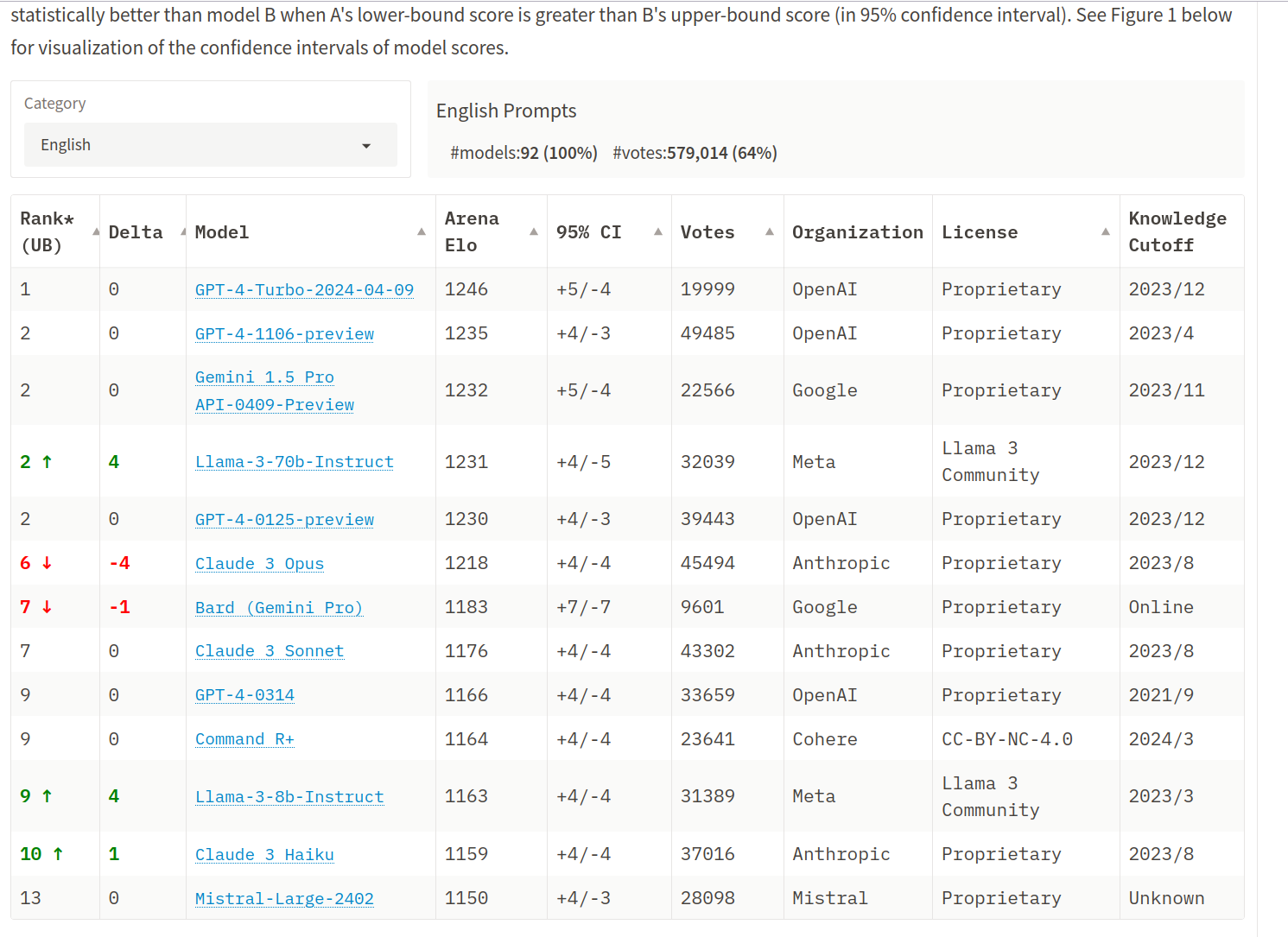Viewport: 1288px width, 937px height.
Task: Click the Bard (Gemini Pro) link
Action: 278,608
